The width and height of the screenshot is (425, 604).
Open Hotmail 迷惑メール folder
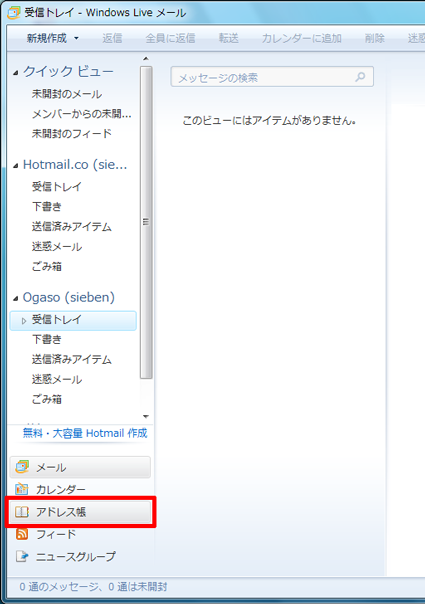point(57,247)
